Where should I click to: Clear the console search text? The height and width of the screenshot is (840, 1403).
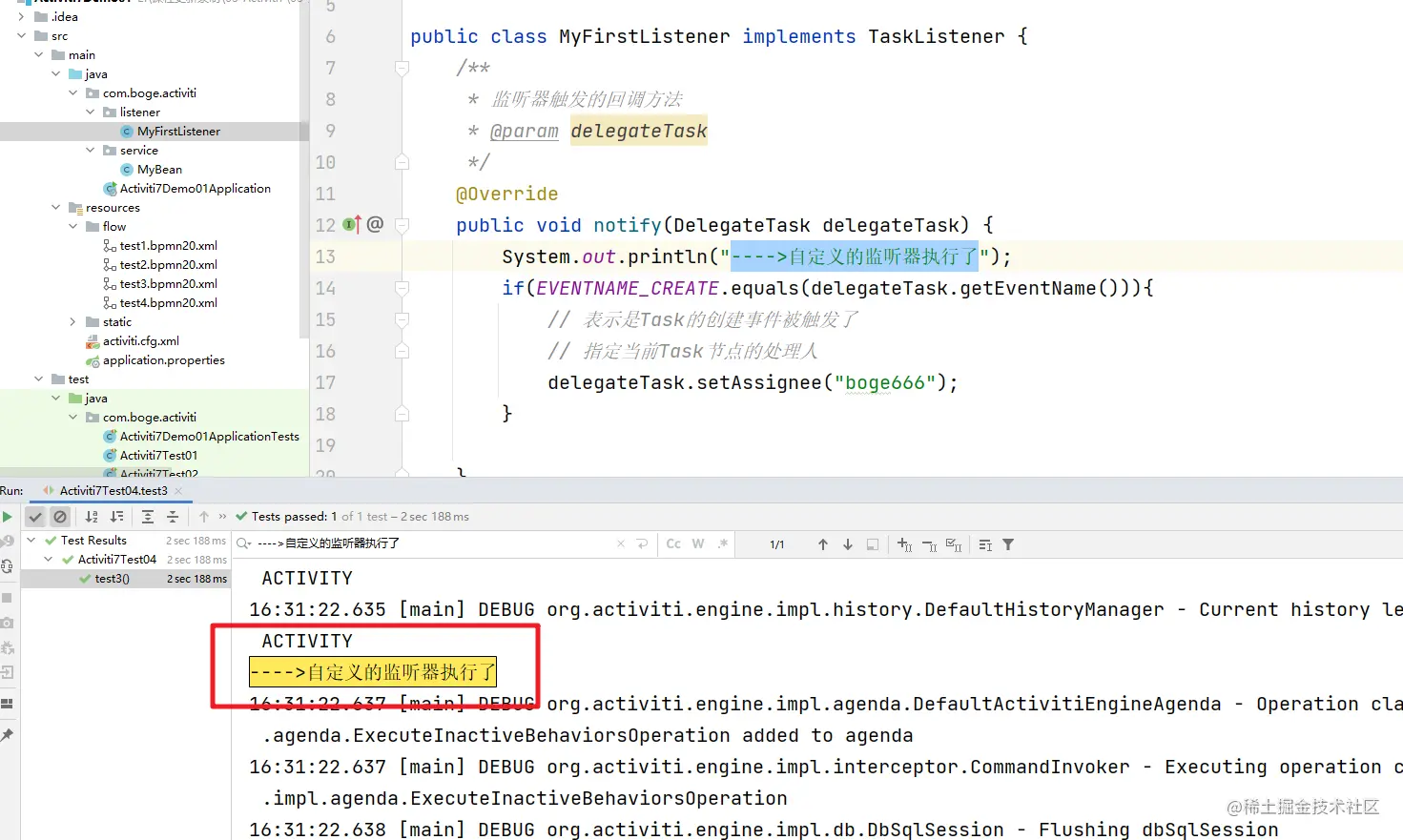tap(621, 543)
